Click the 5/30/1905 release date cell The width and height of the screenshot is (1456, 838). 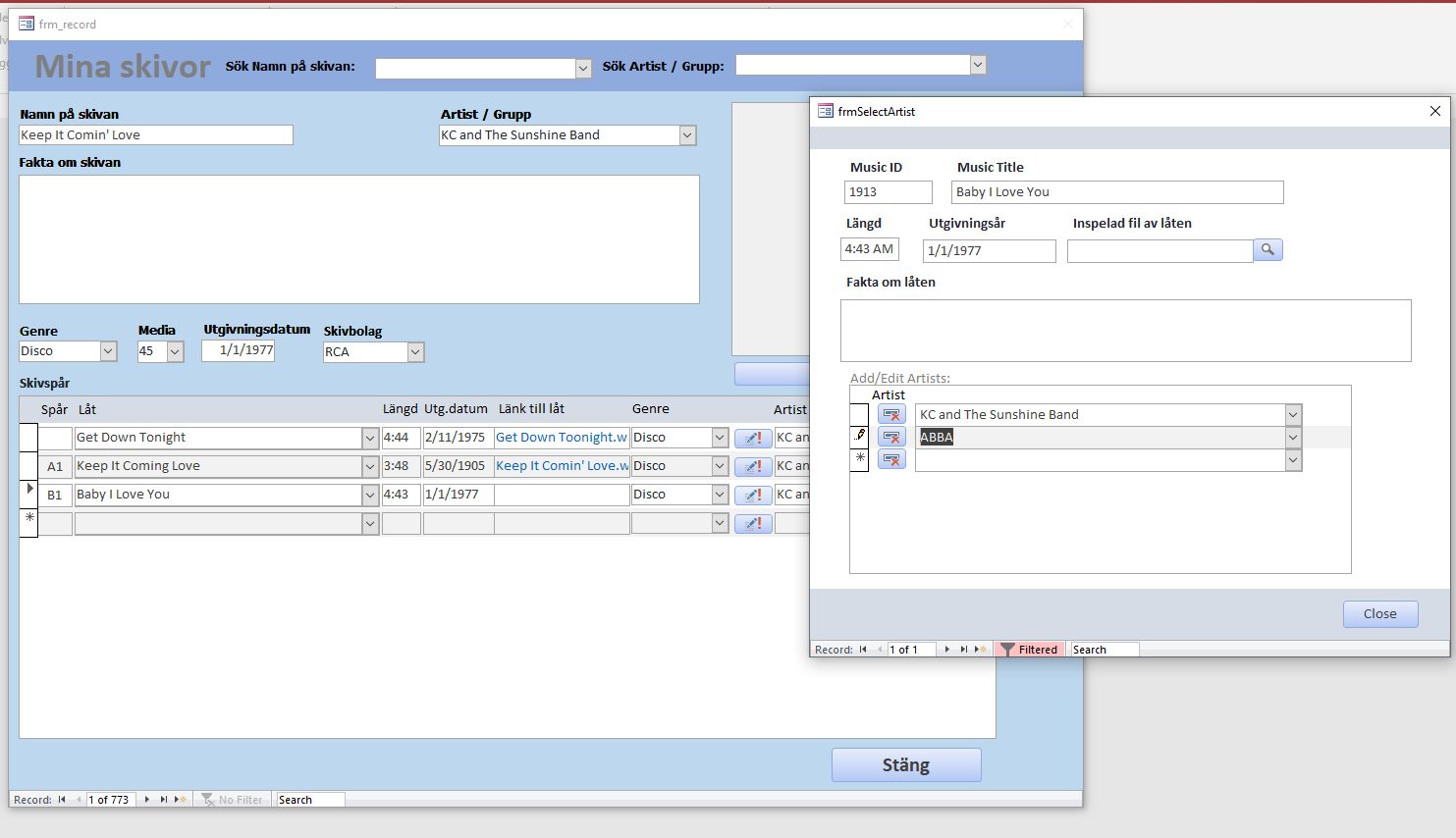pyautogui.click(x=458, y=466)
